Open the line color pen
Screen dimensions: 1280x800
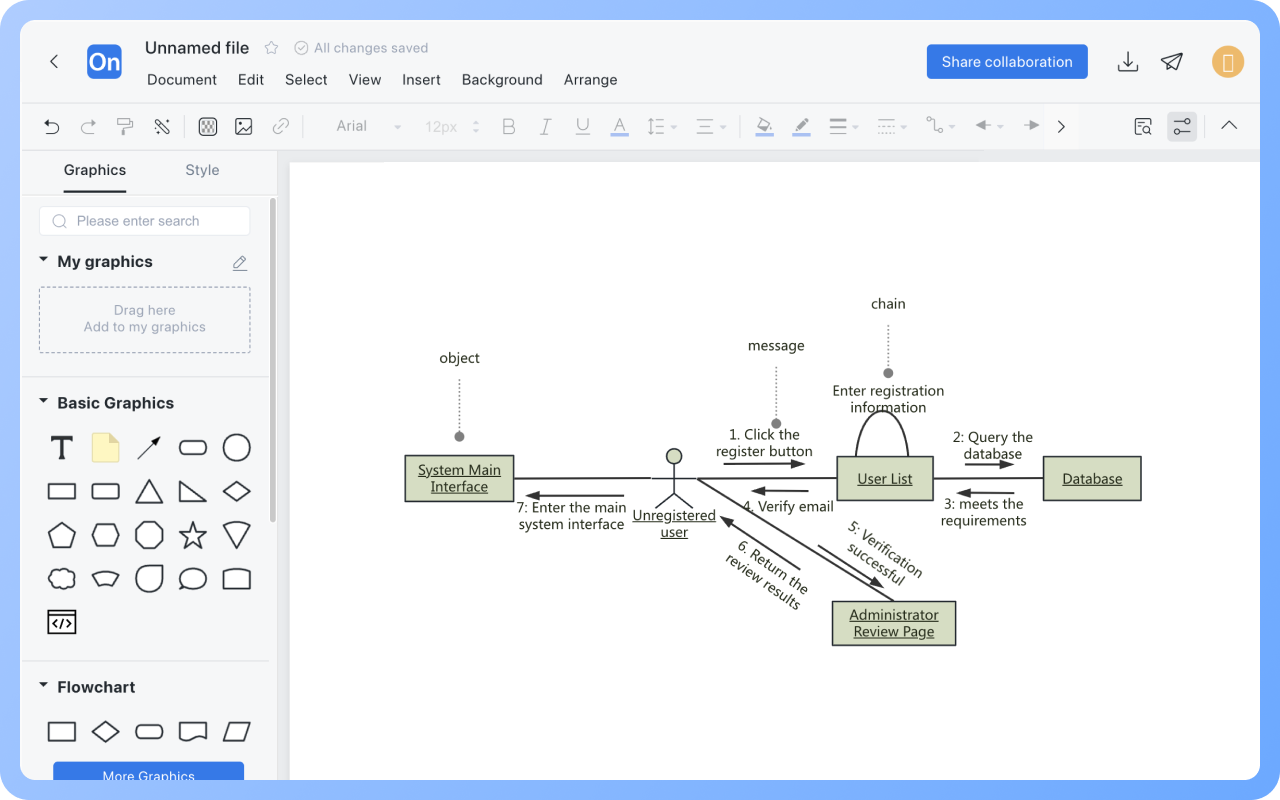[801, 127]
